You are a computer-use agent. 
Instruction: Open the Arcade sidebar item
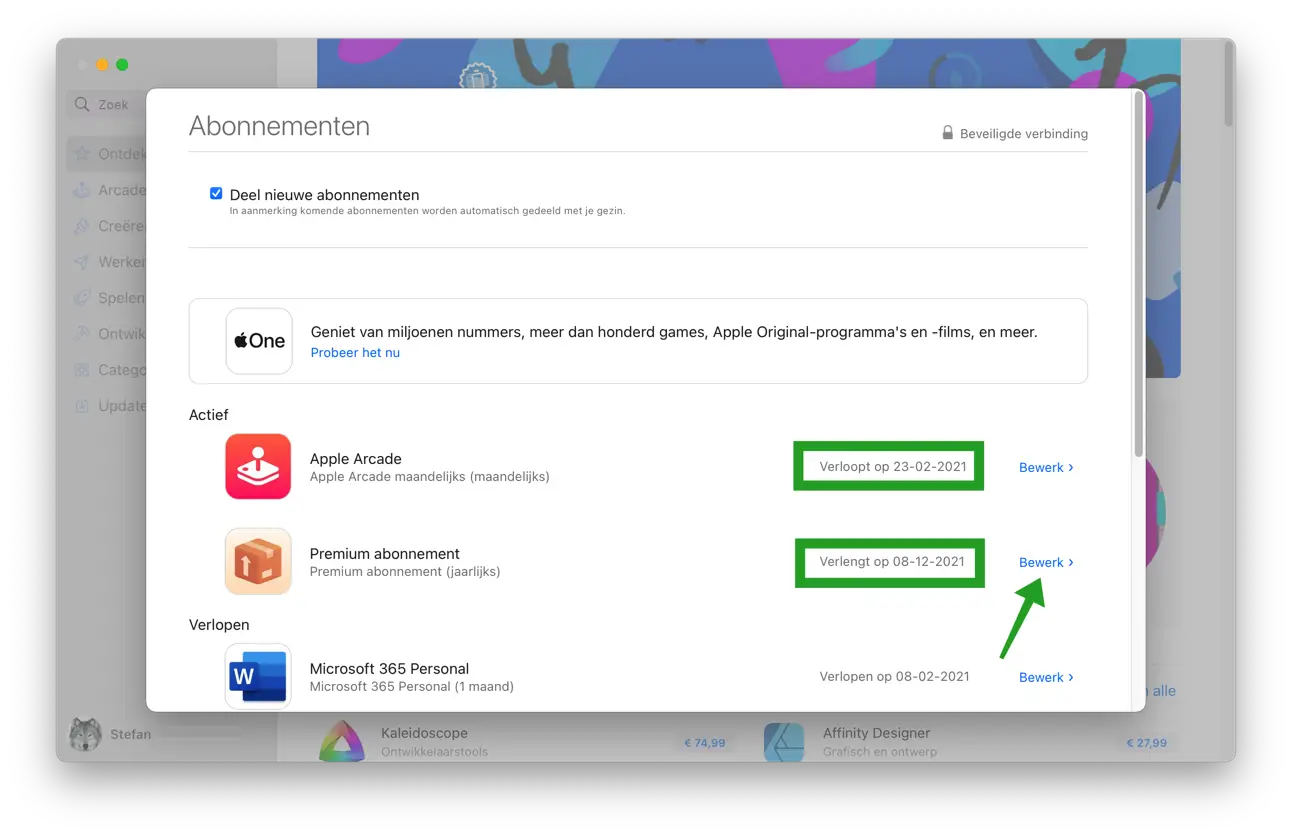108,190
